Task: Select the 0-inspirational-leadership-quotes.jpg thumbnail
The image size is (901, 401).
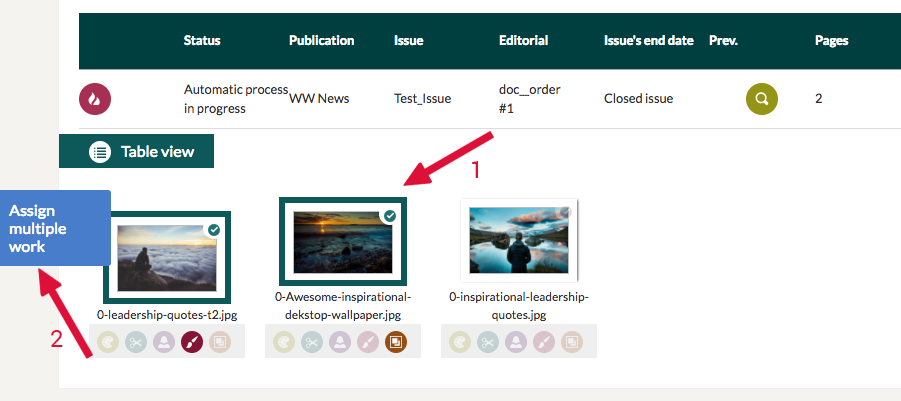Action: (x=519, y=240)
